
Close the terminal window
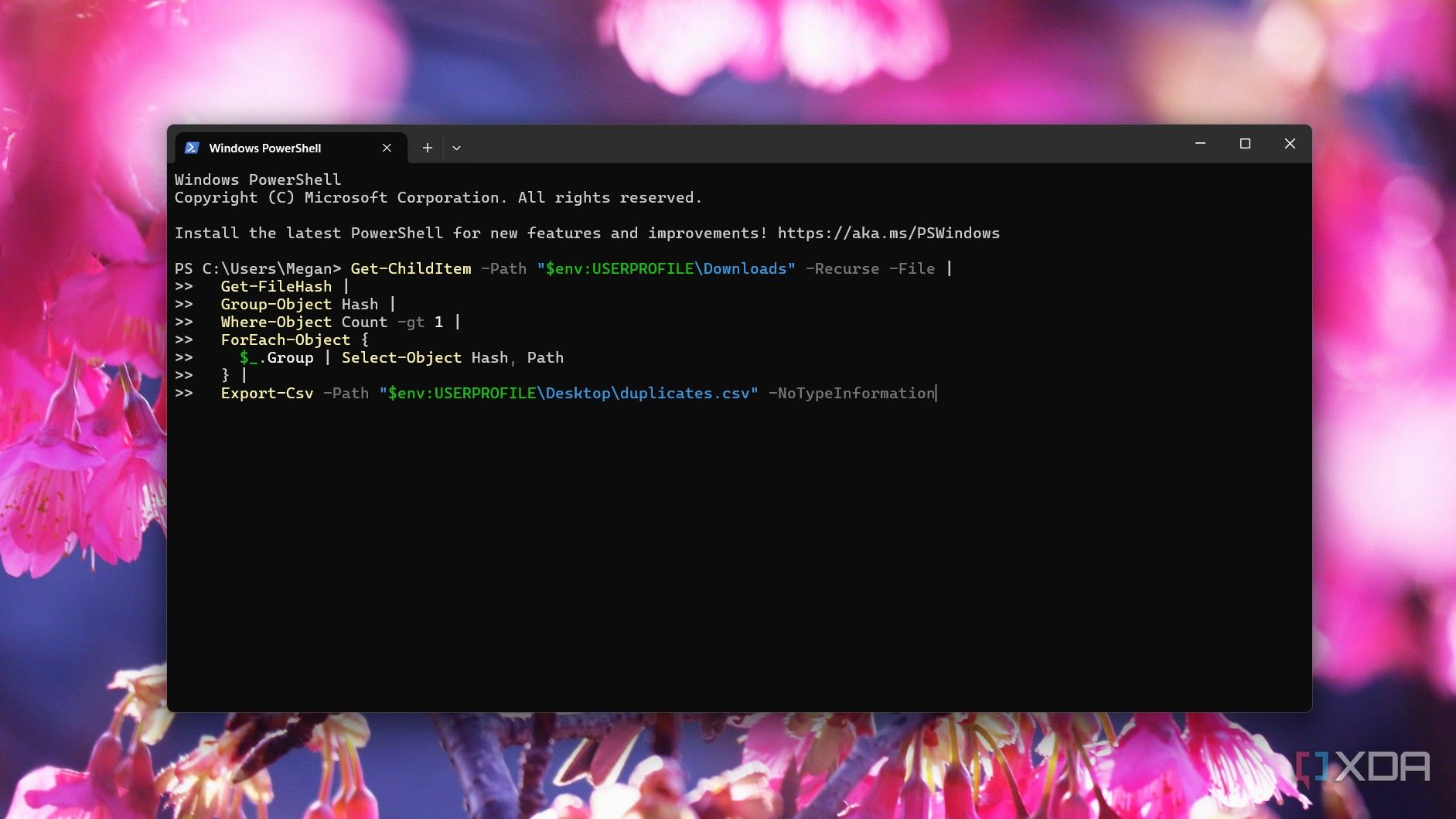point(1290,144)
